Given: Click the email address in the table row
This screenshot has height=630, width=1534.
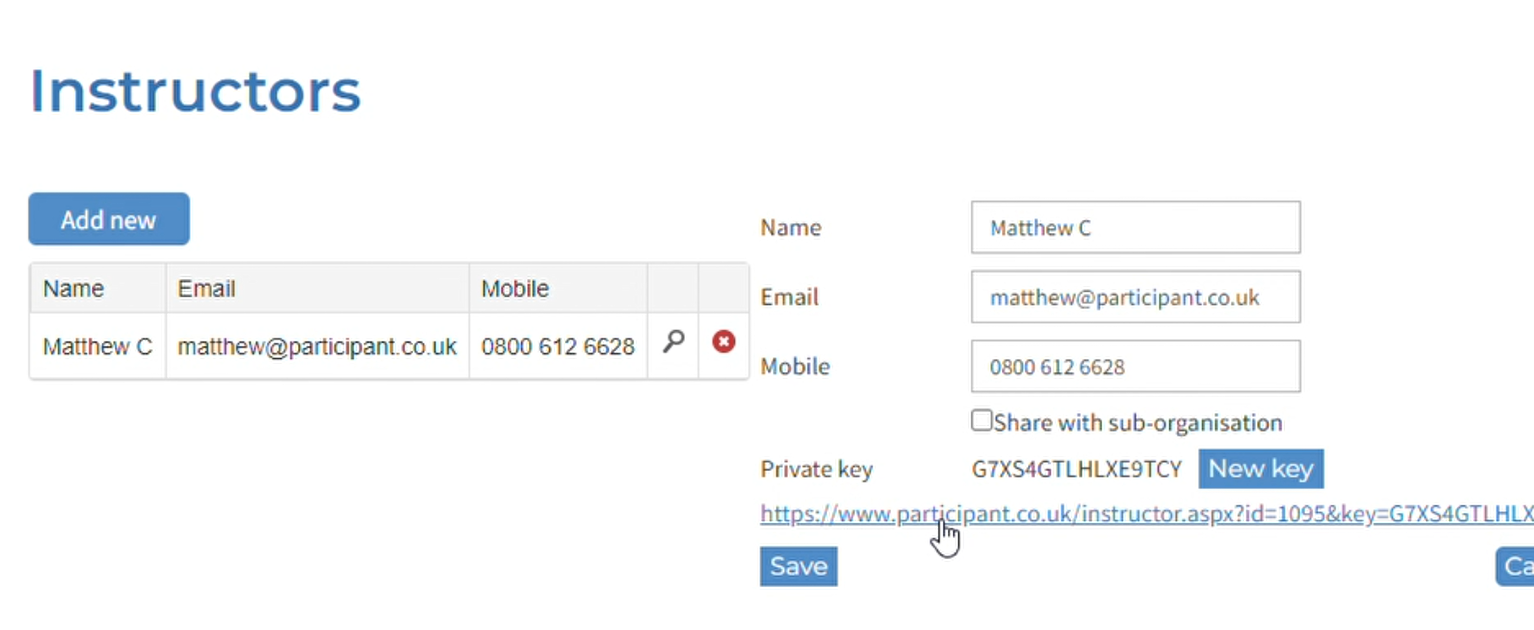Looking at the screenshot, I should click(317, 347).
